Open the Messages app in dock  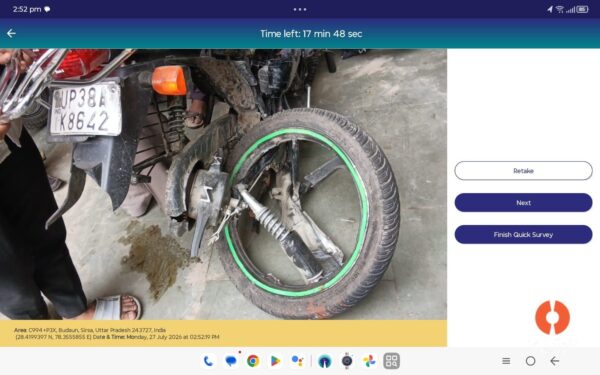click(x=231, y=361)
